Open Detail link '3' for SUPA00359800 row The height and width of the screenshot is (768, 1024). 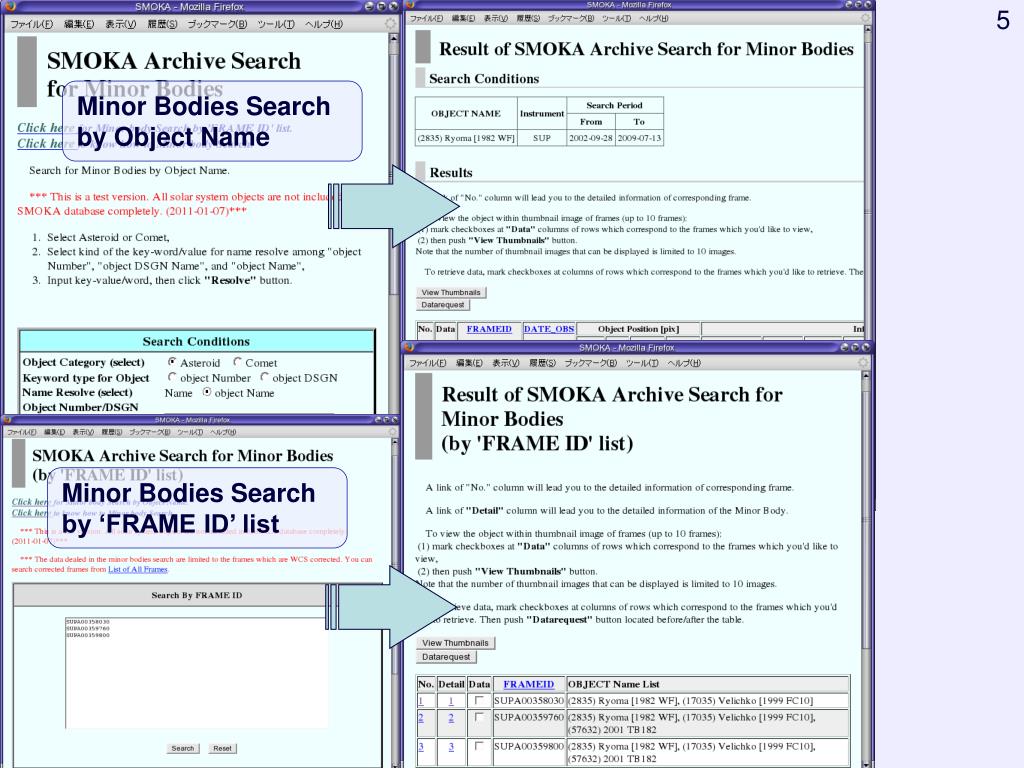point(451,746)
